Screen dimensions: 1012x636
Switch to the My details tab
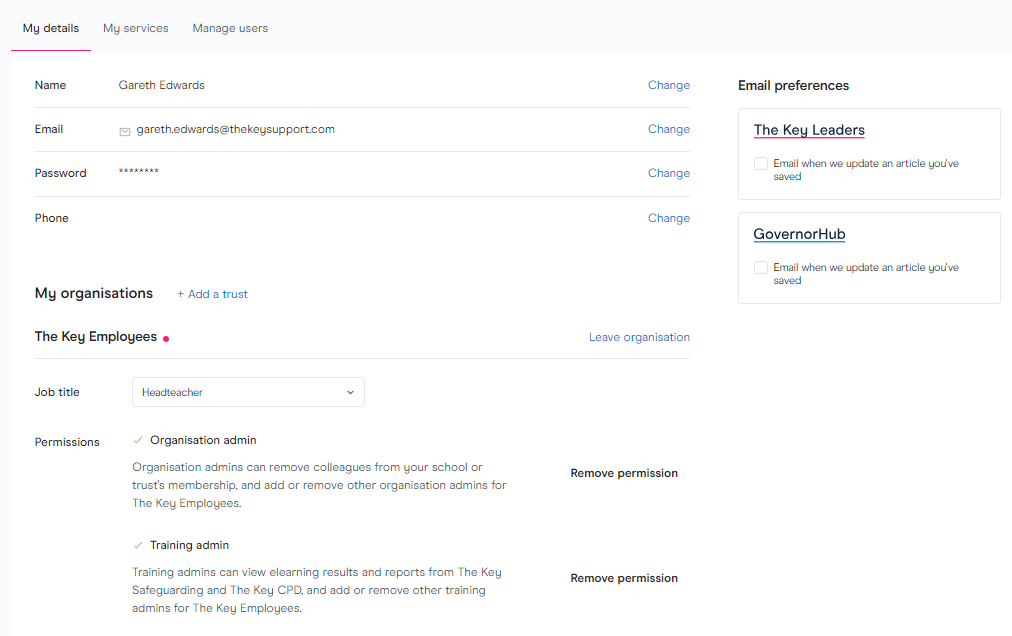pyautogui.click(x=51, y=28)
